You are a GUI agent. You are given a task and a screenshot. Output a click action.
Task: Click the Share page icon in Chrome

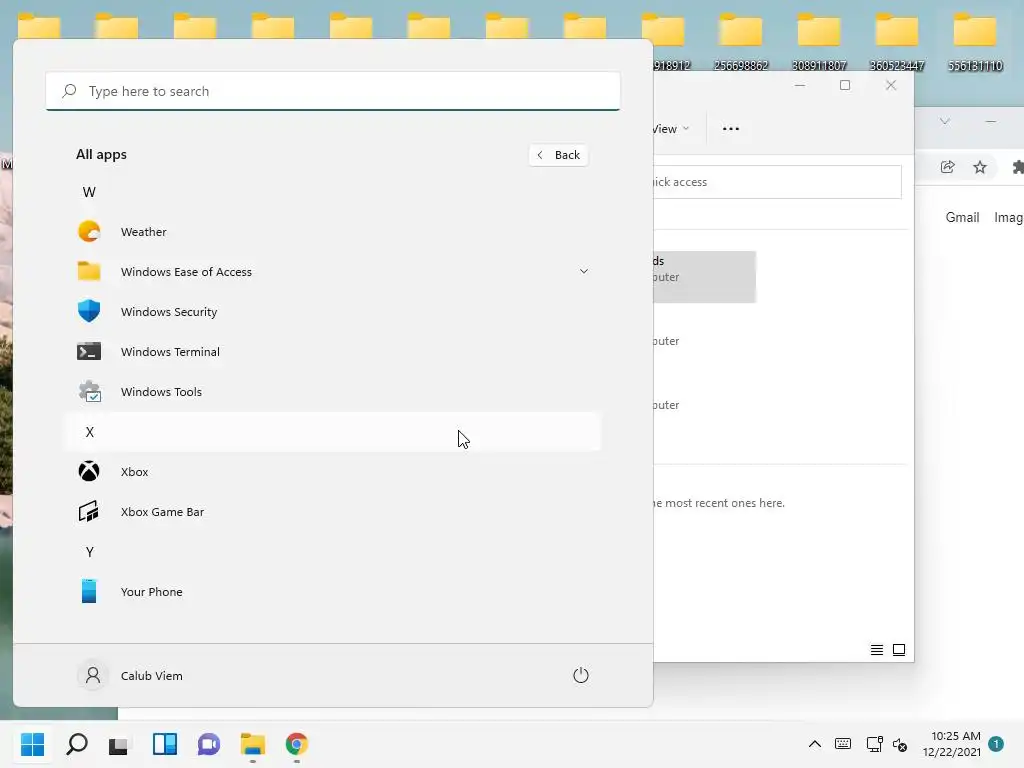(948, 167)
